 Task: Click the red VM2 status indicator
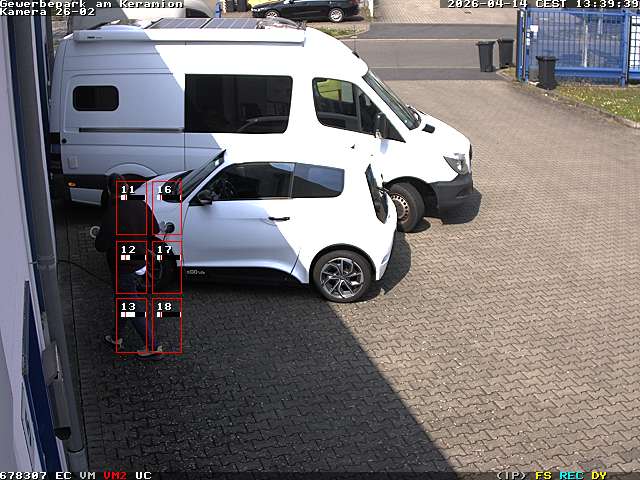(115, 475)
